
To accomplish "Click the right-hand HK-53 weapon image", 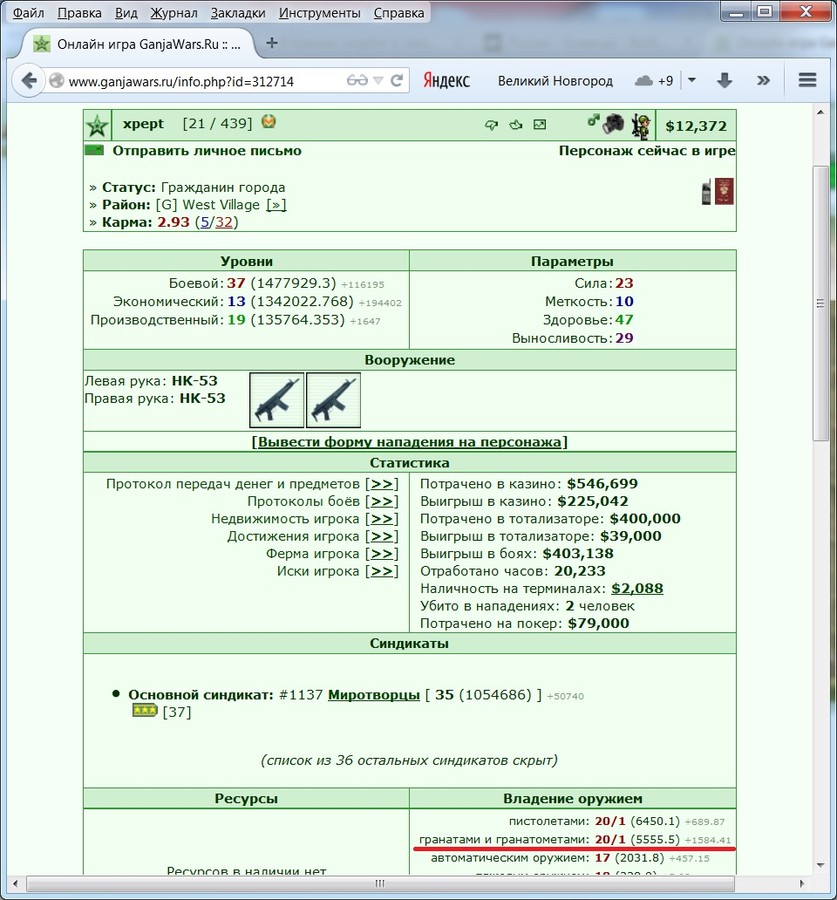I will coord(334,400).
